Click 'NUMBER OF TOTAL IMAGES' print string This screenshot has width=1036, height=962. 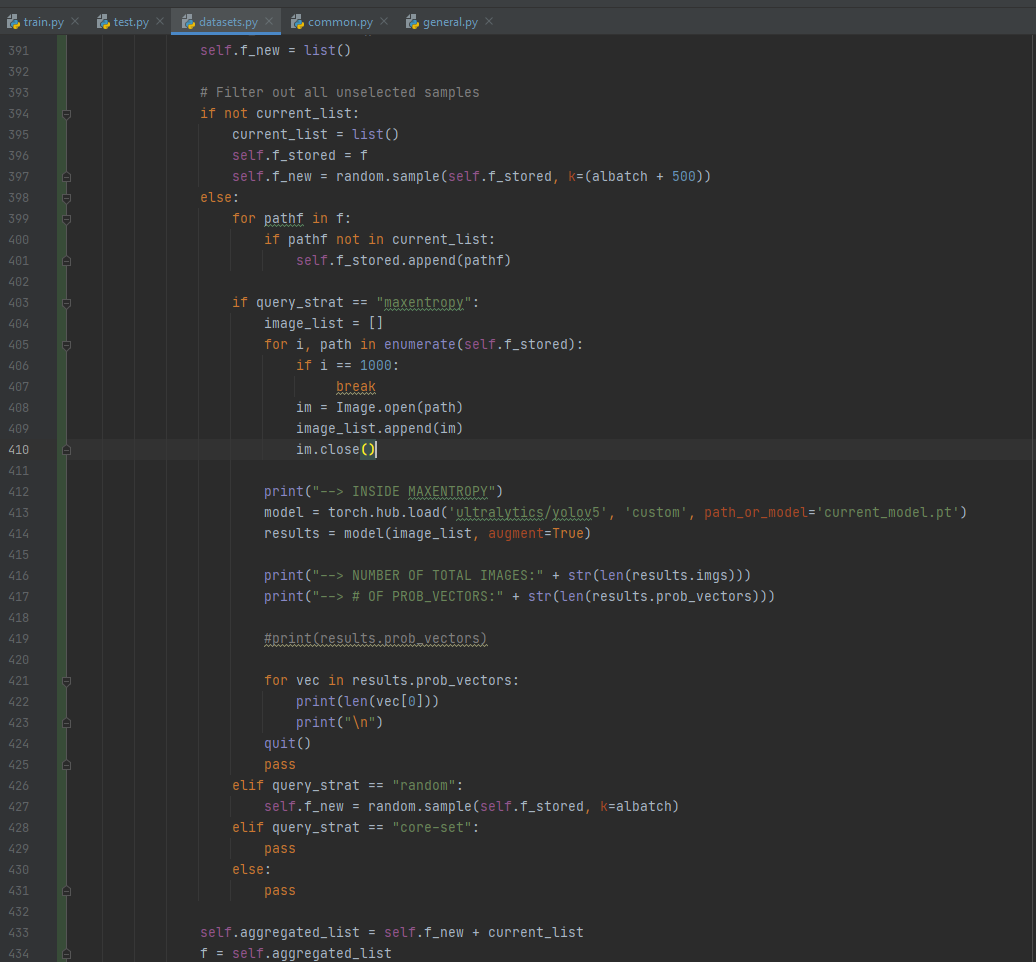[443, 575]
